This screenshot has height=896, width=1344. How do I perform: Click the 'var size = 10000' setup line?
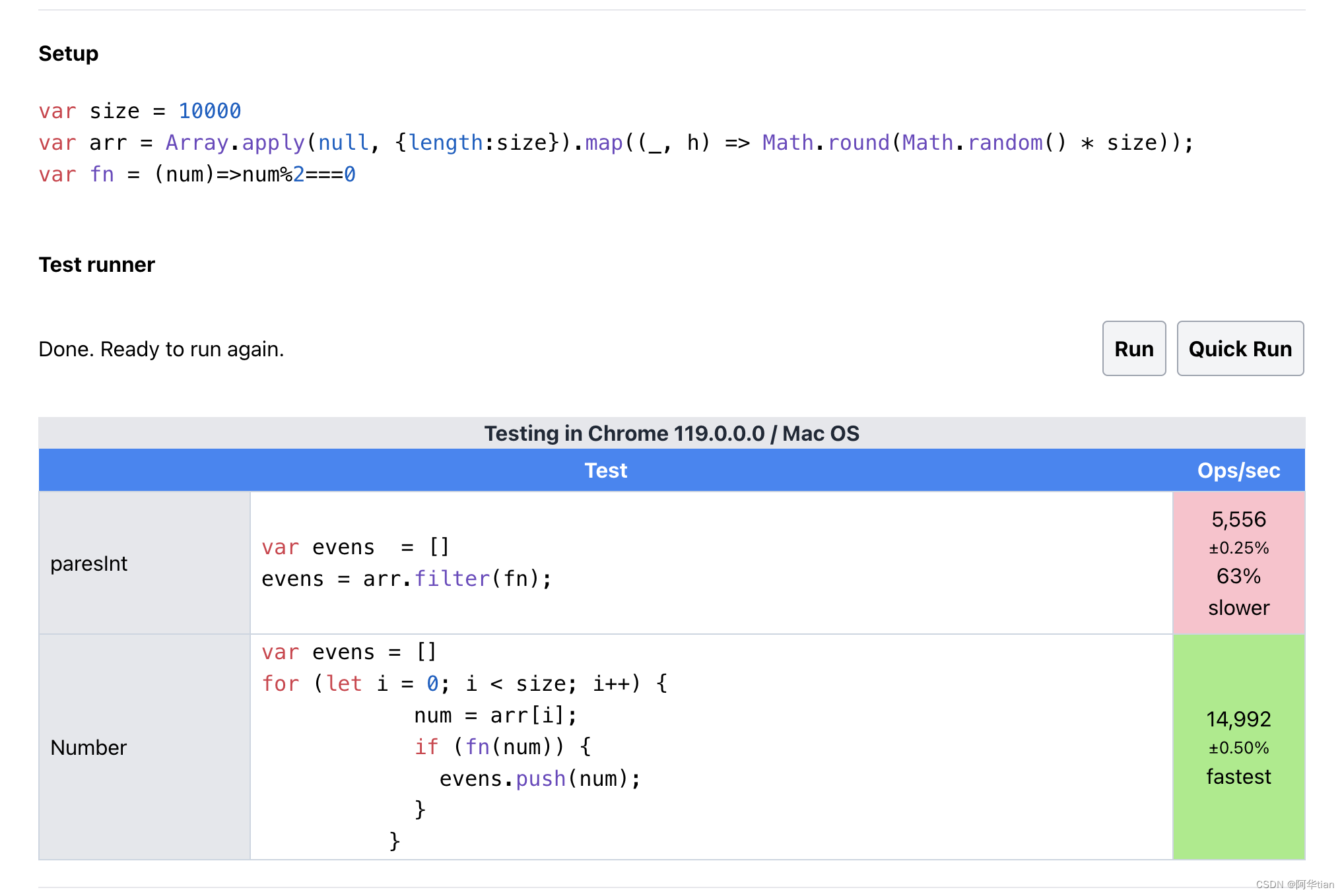click(140, 111)
